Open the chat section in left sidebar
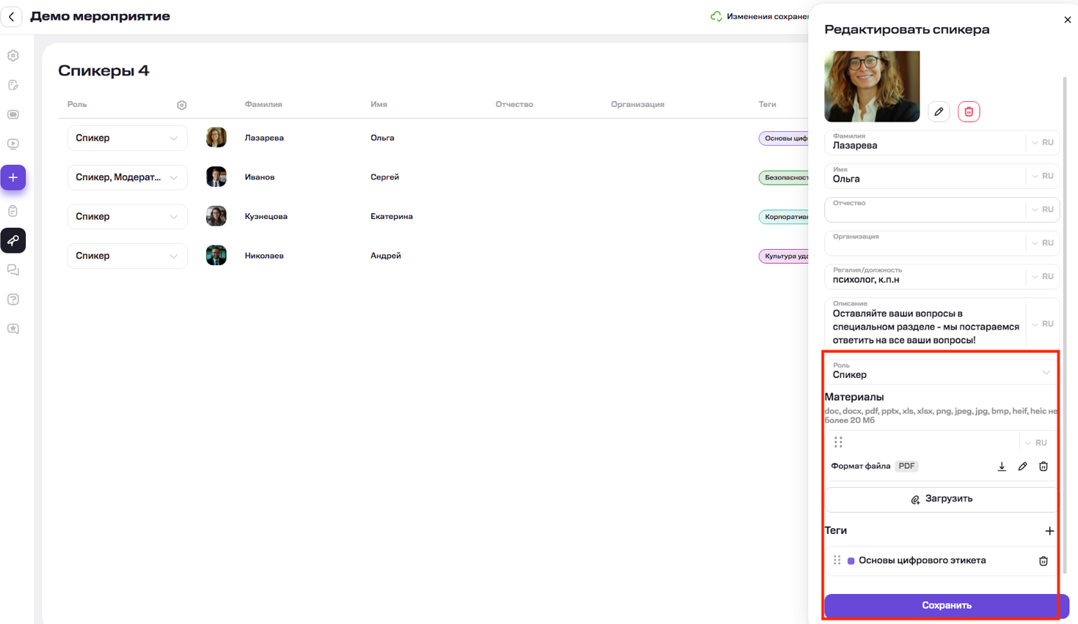The height and width of the screenshot is (624, 1078). (x=13, y=270)
